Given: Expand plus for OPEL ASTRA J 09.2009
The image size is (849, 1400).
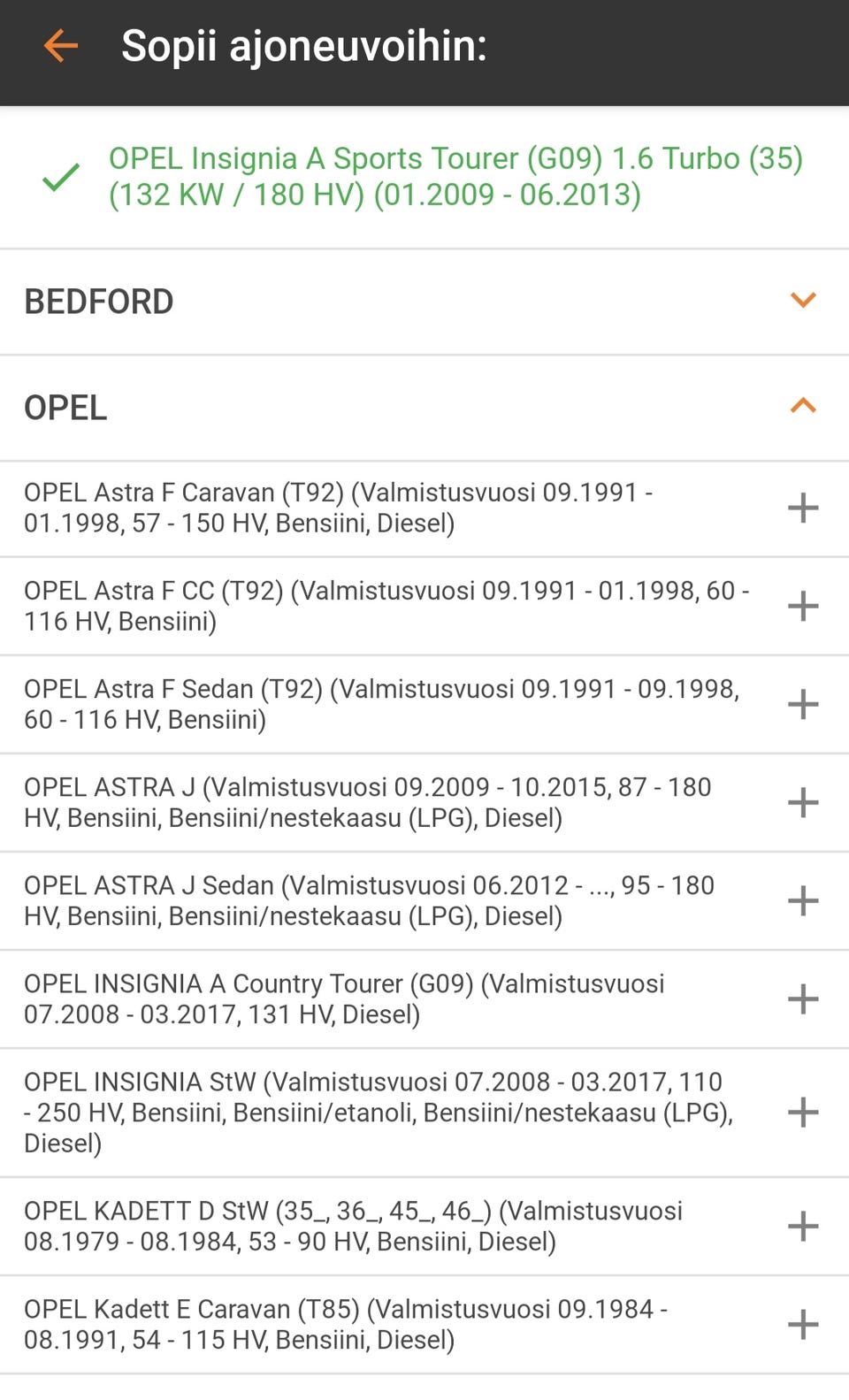Looking at the screenshot, I should (803, 802).
